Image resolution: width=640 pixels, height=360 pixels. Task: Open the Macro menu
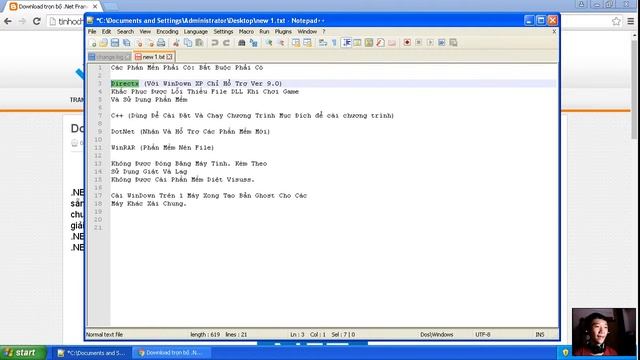click(x=246, y=31)
